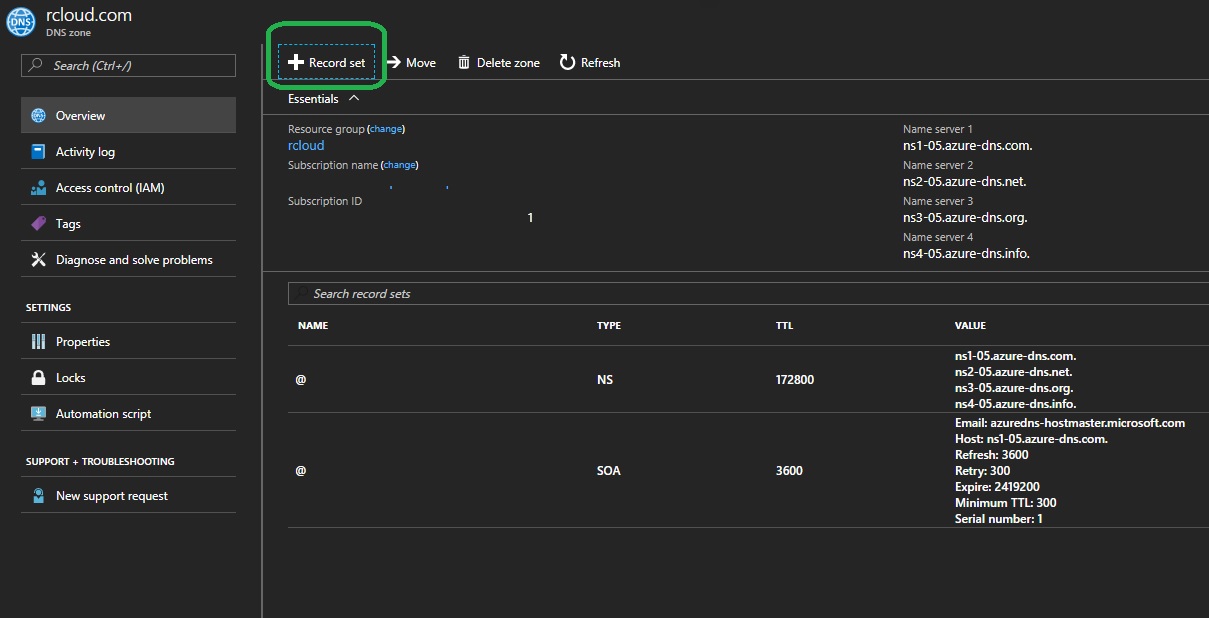This screenshot has height=618, width=1209.
Task: Click Delete zone button
Action: [498, 62]
